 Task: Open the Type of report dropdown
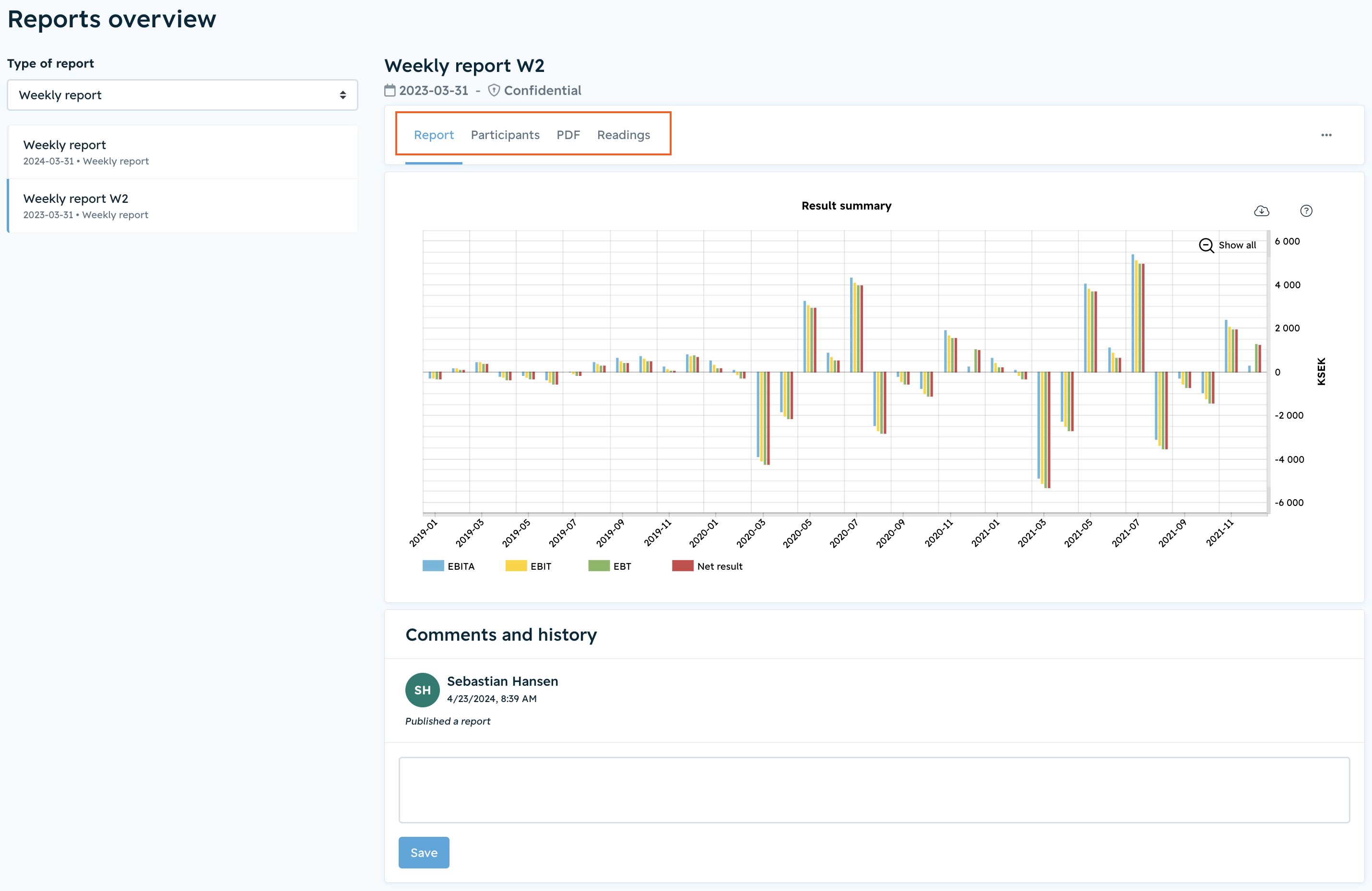point(182,95)
